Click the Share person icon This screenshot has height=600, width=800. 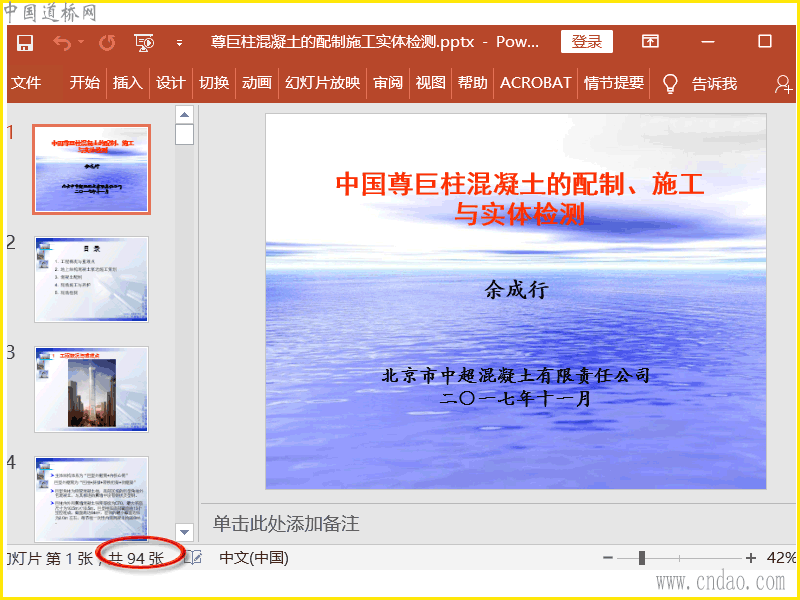(783, 84)
